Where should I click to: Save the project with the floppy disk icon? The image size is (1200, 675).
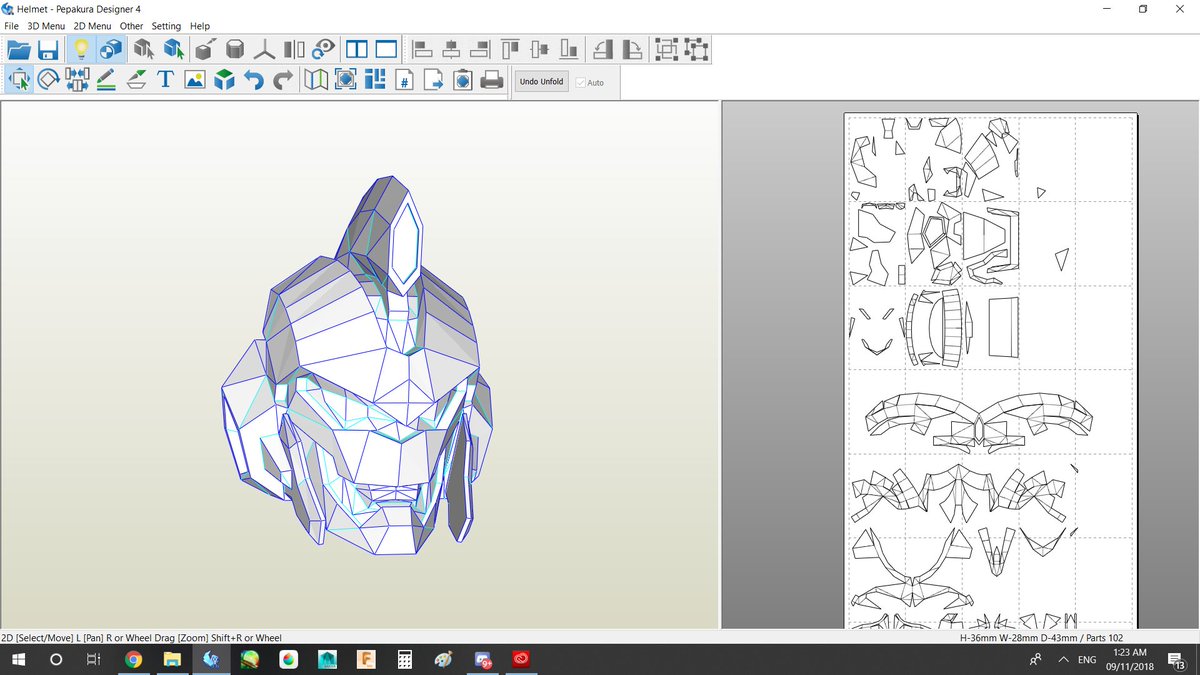(x=48, y=49)
